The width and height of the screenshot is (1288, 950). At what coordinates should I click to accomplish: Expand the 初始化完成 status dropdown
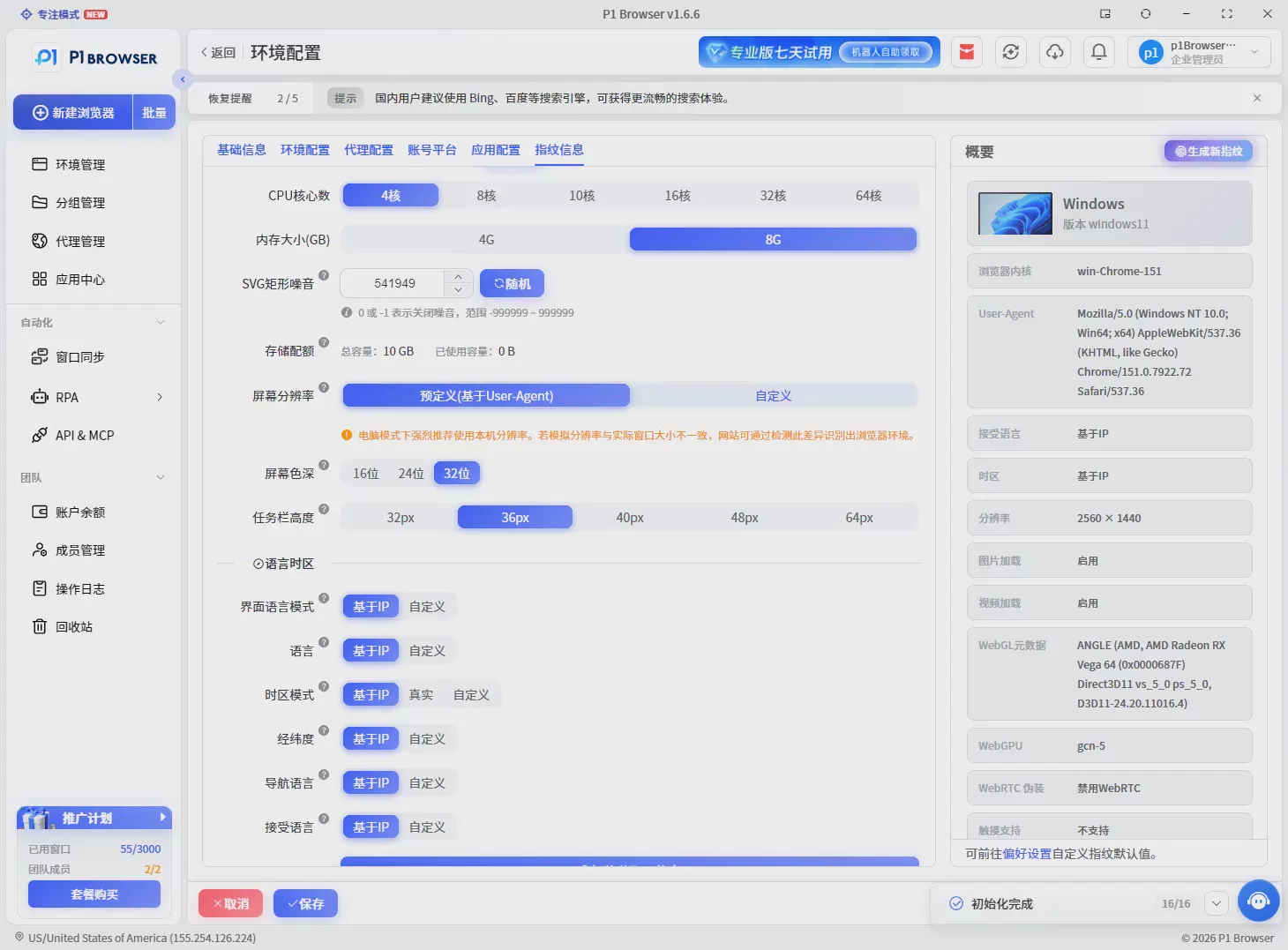click(x=1216, y=903)
